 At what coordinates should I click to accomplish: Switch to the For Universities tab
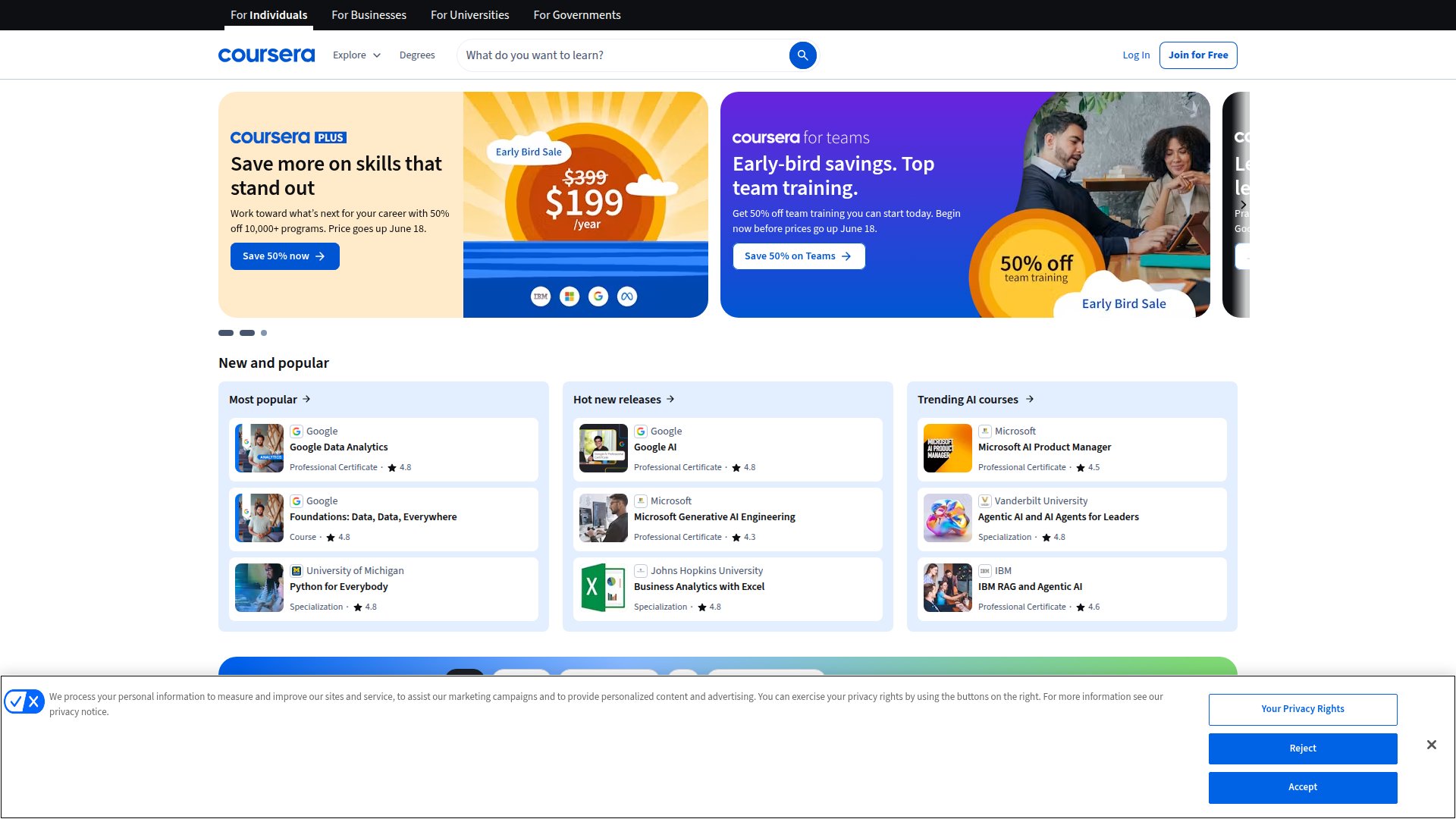[x=469, y=15]
